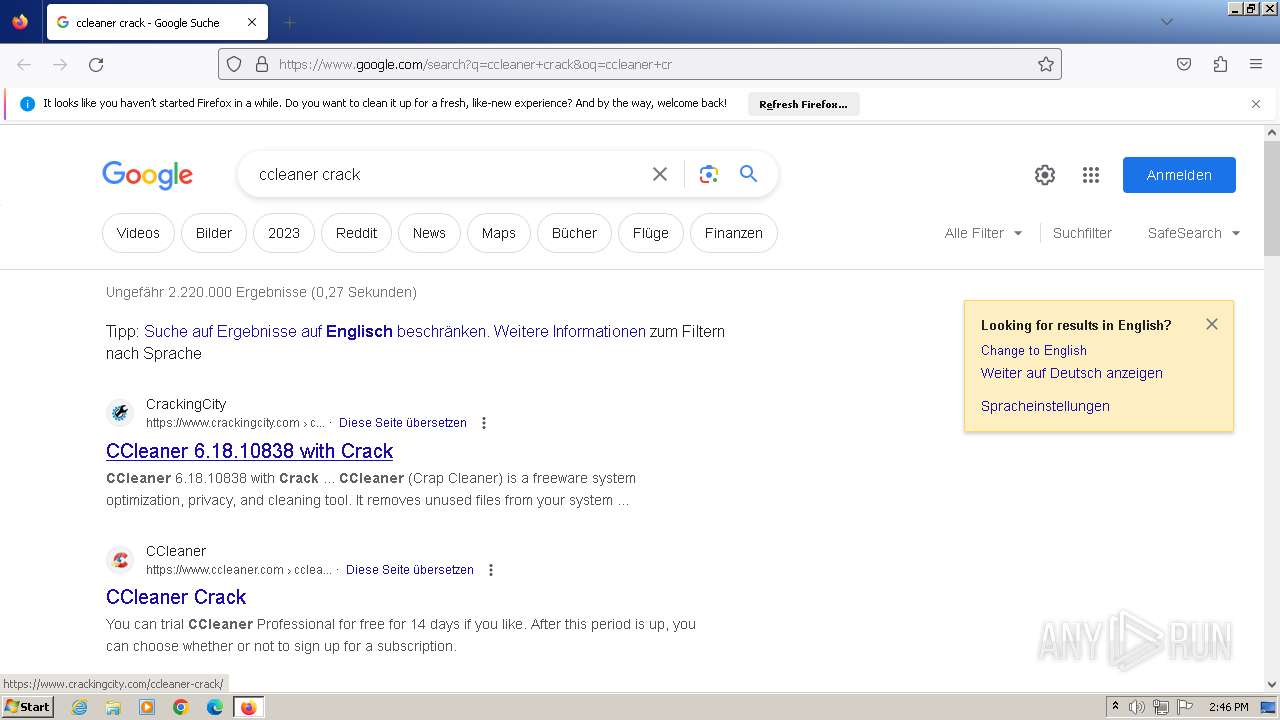This screenshot has height=720, width=1280.
Task: Click the Refresh Firefox button
Action: click(x=803, y=104)
